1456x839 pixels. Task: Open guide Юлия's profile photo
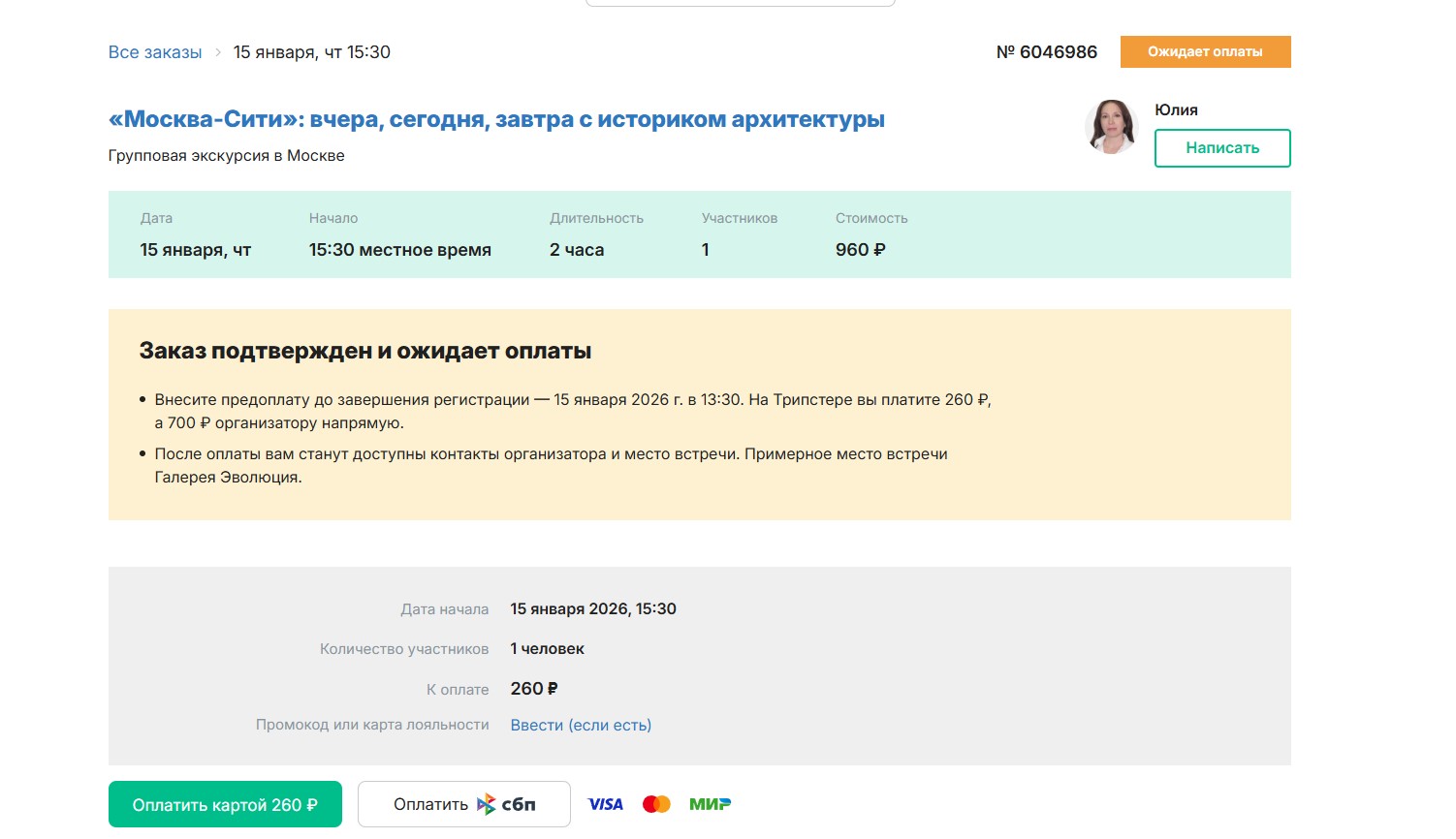[1111, 127]
